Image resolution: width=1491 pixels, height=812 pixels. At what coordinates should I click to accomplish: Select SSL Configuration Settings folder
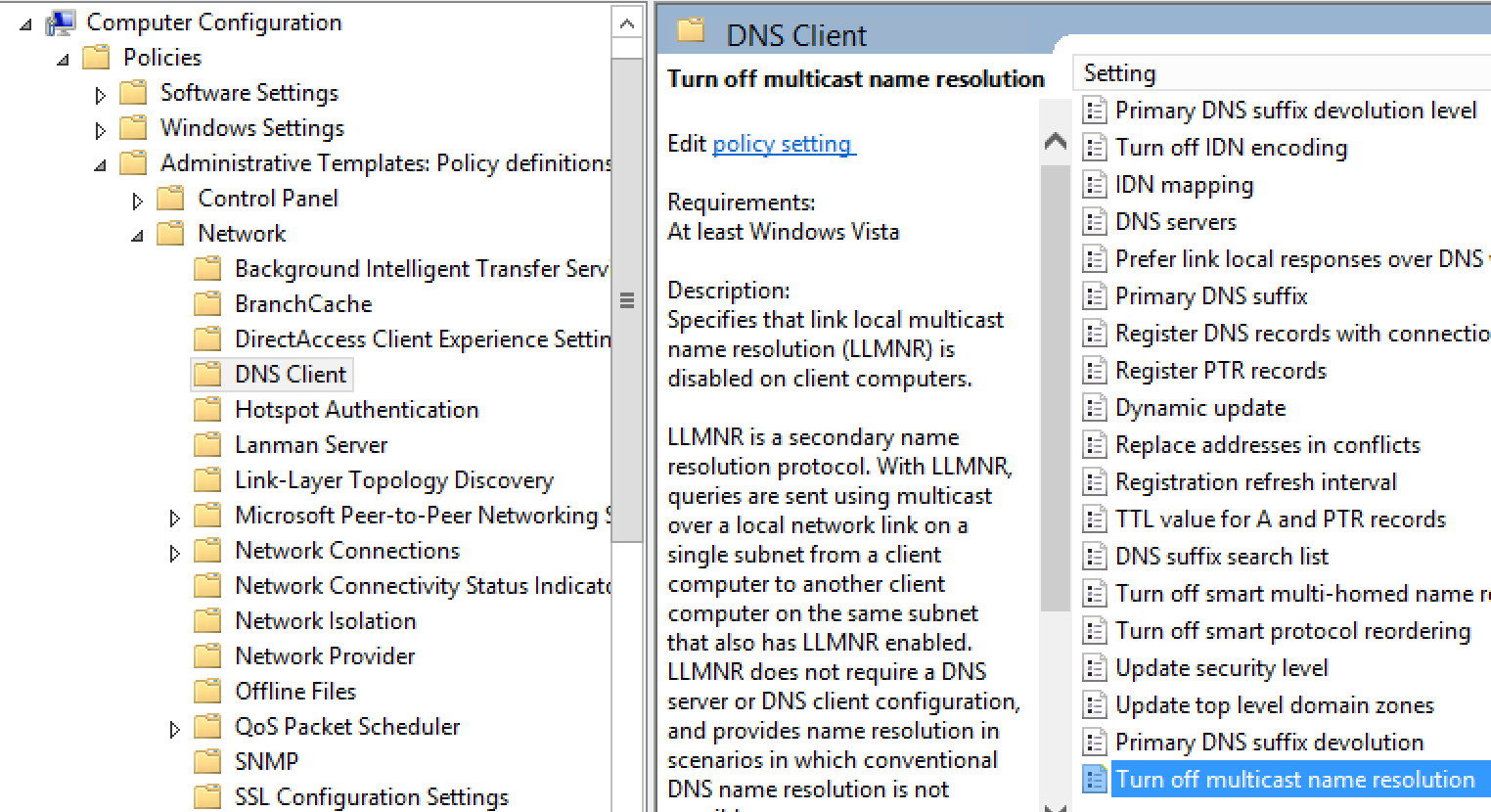tap(372, 797)
